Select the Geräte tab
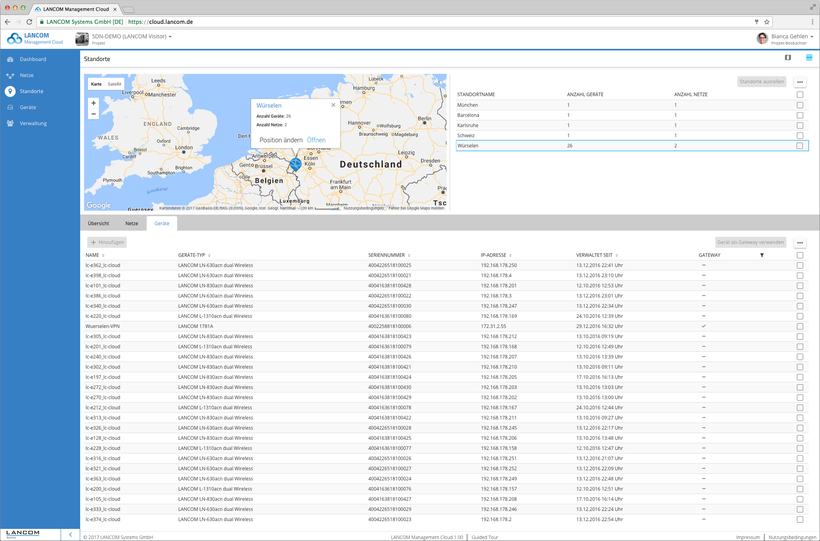 coord(162,223)
